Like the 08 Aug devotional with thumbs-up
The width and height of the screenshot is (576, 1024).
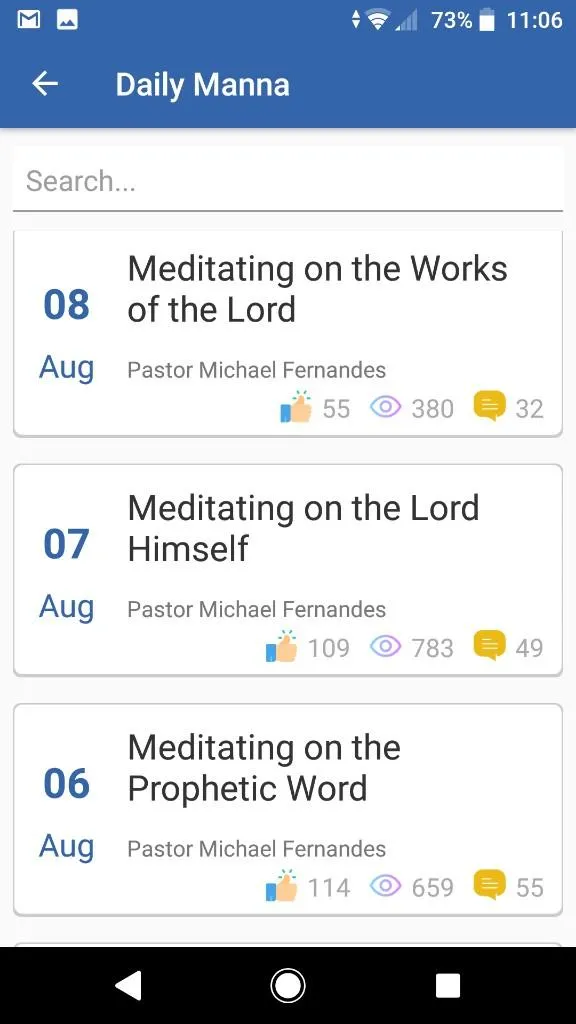(296, 408)
